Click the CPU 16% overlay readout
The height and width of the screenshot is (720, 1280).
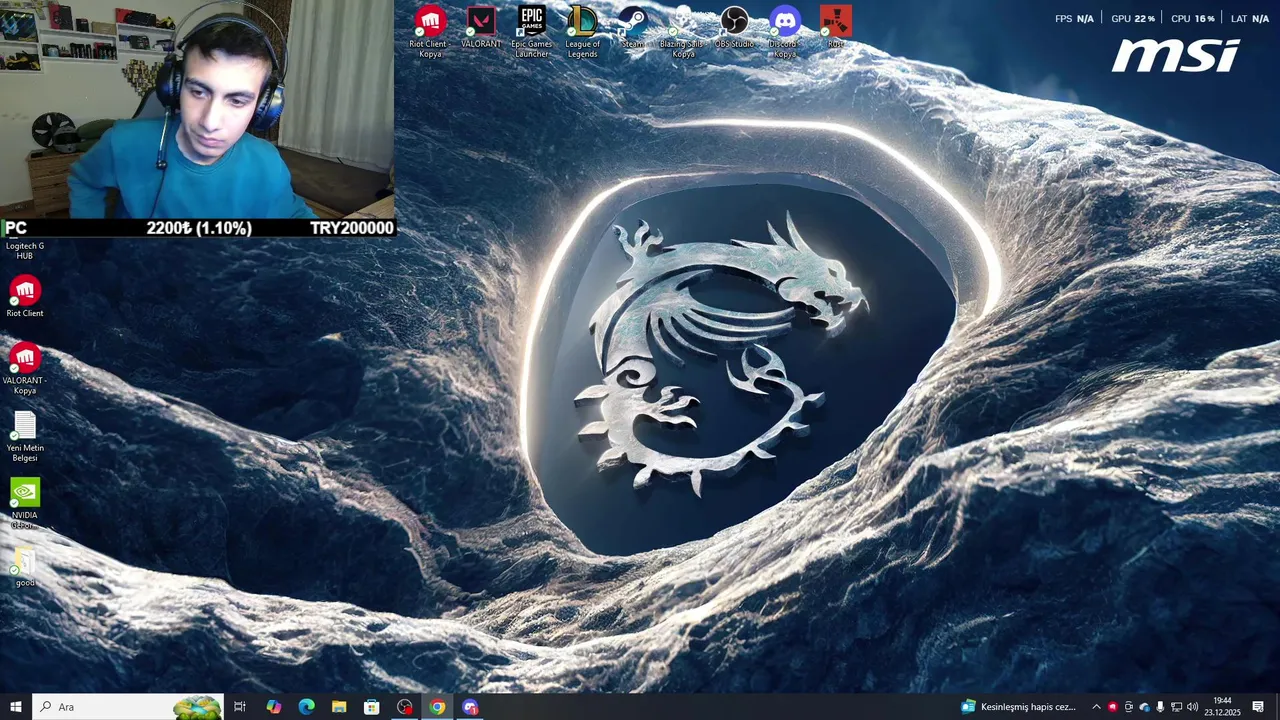pos(1193,18)
